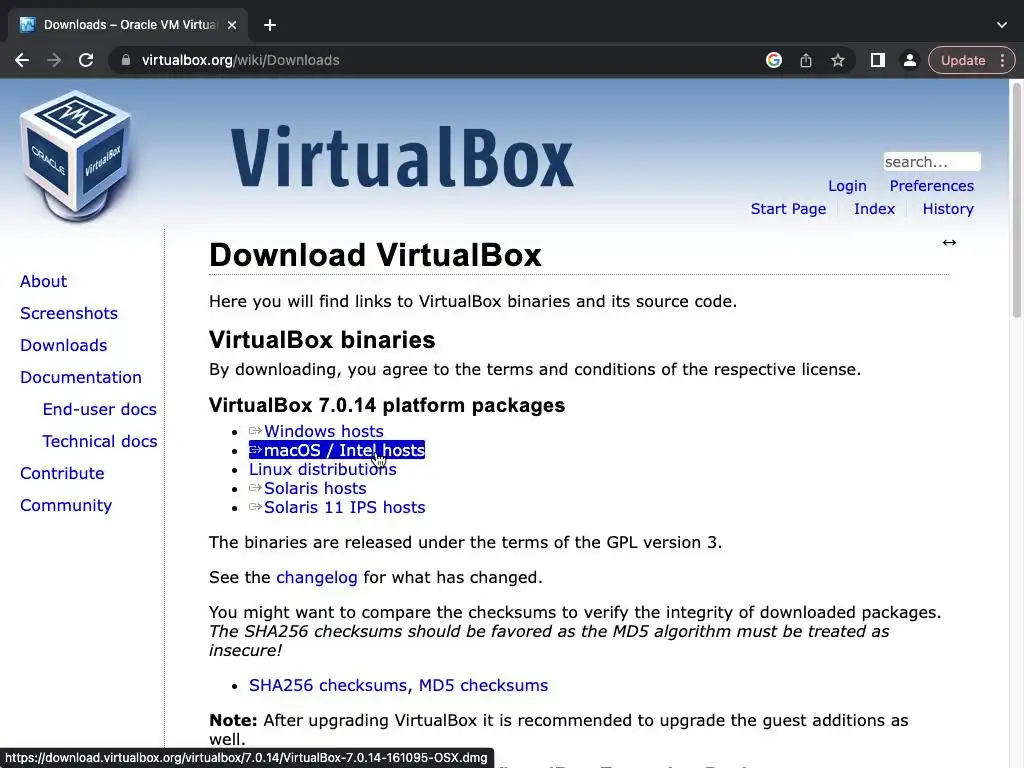Click the search input box
The image size is (1024, 768).
pyautogui.click(x=932, y=161)
